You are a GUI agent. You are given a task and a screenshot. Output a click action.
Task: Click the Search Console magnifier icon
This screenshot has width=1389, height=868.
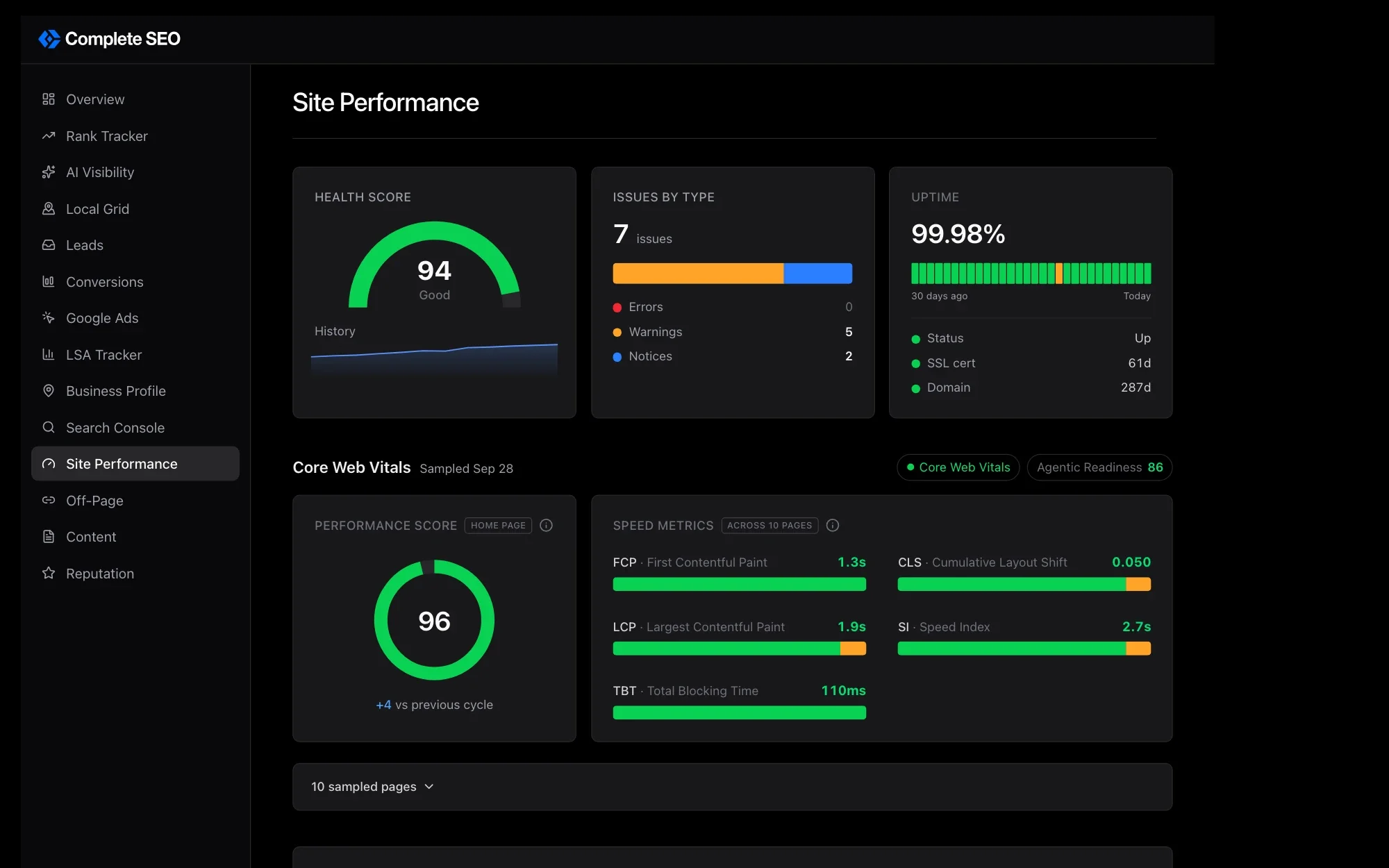[x=49, y=428]
